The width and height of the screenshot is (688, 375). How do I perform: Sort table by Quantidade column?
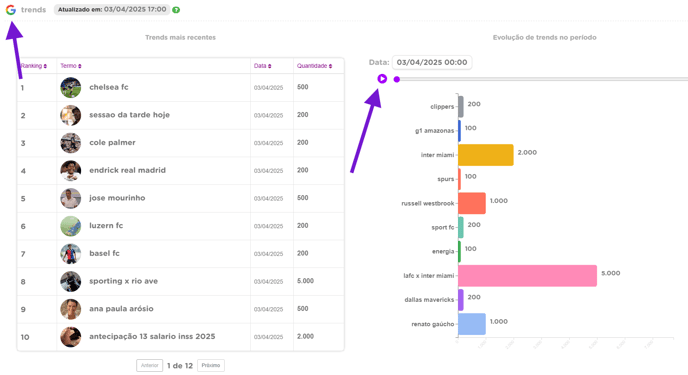point(314,66)
